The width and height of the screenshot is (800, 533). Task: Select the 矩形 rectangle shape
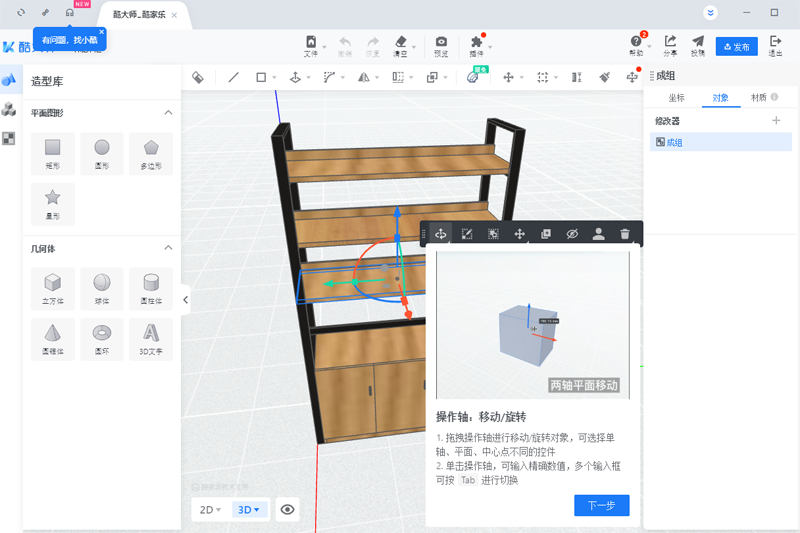click(x=53, y=152)
